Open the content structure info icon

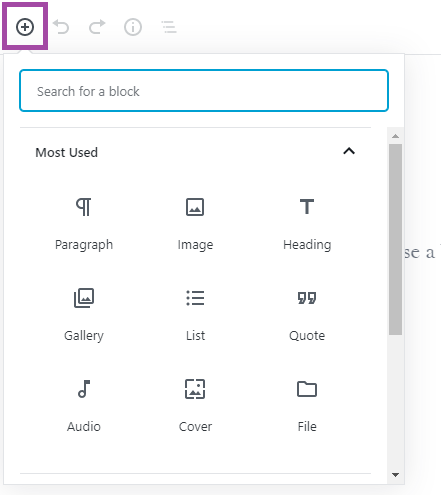coord(133,27)
